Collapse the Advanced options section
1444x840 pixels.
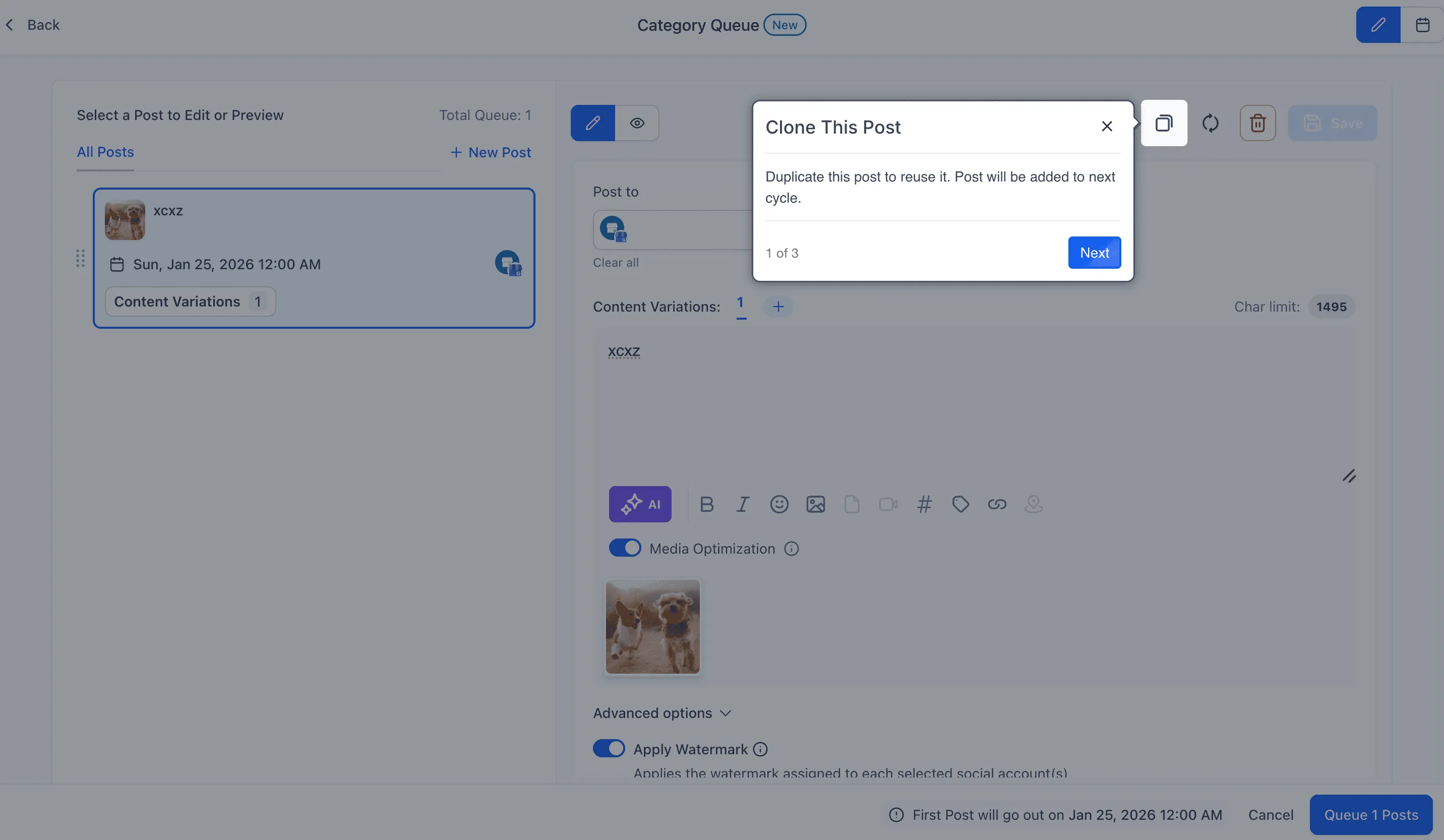(662, 713)
